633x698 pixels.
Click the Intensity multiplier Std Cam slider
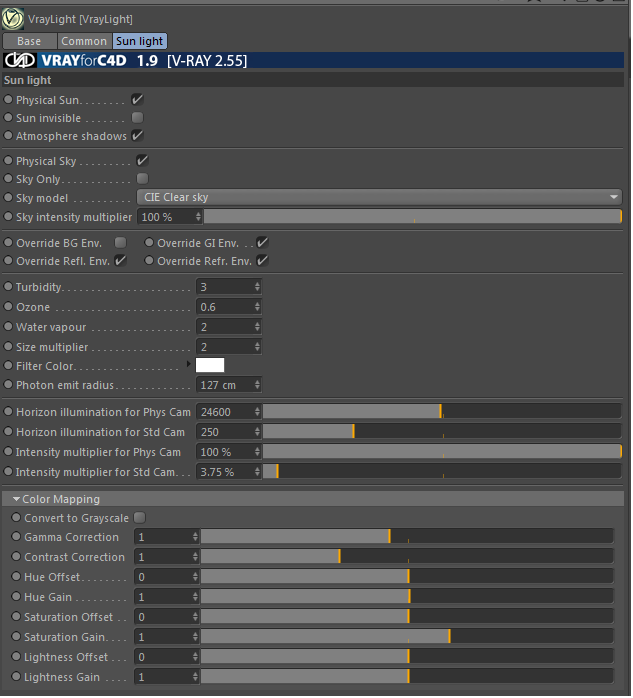click(x=442, y=472)
